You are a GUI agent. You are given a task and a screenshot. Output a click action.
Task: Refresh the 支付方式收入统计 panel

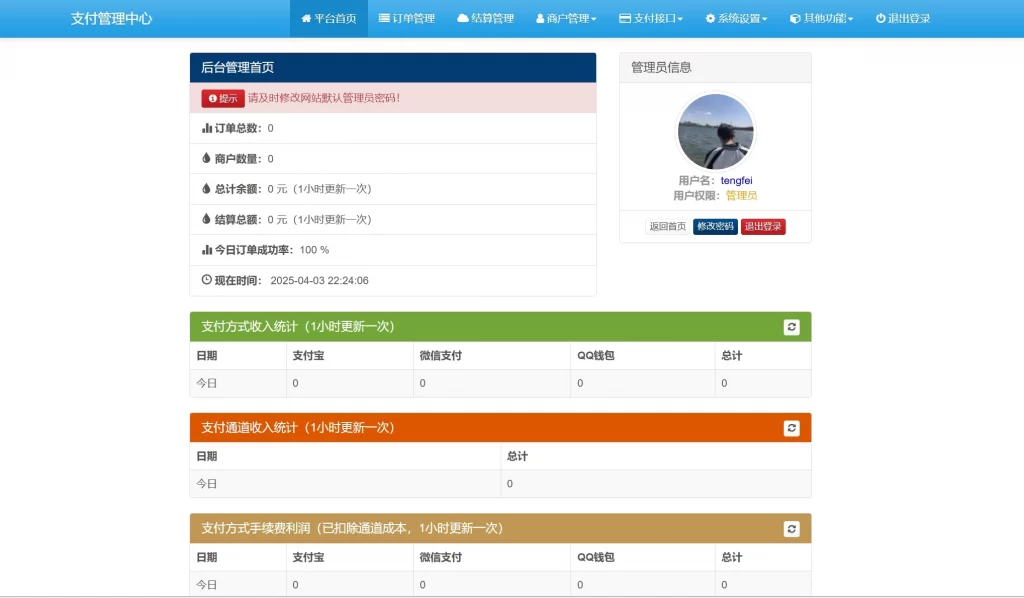coord(791,327)
